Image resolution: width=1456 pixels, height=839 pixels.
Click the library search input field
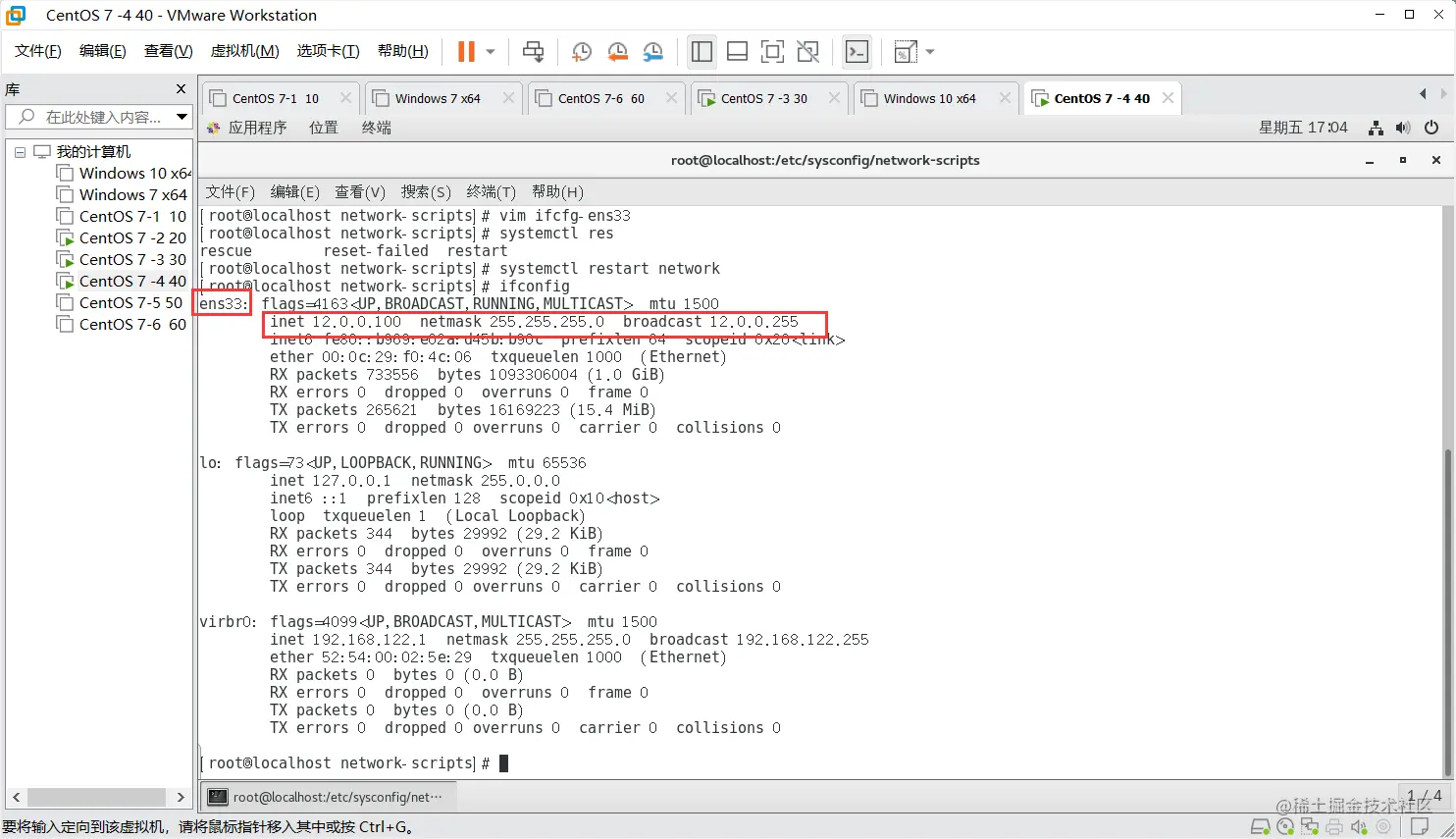(98, 117)
